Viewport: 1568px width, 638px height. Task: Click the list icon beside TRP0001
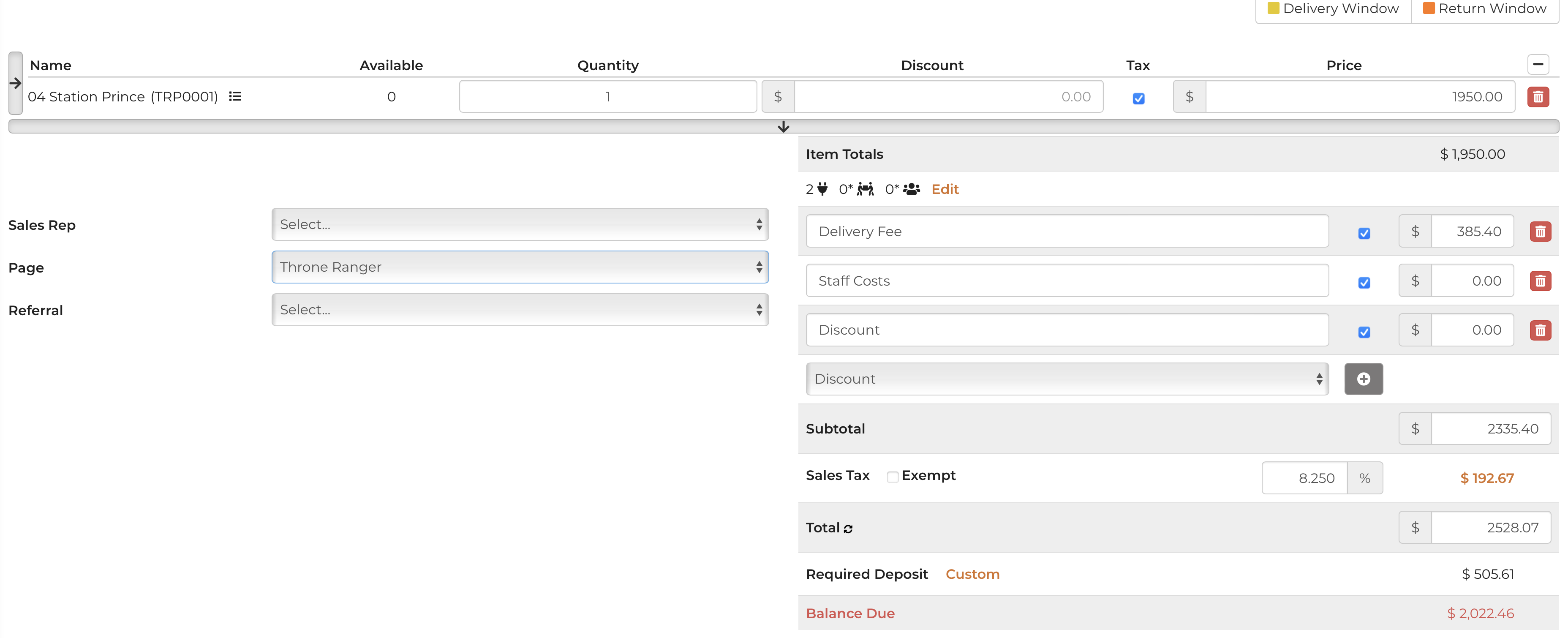[x=235, y=97]
